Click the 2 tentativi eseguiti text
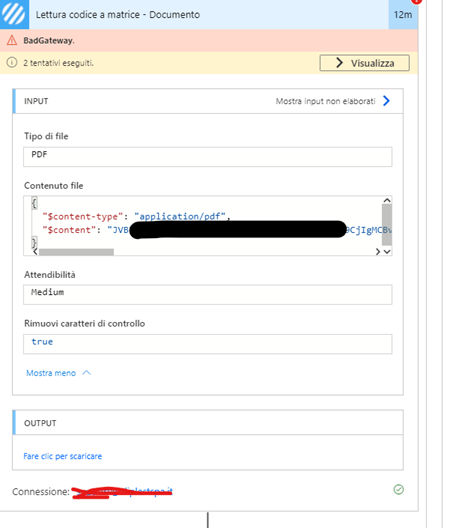The image size is (450, 528). 58,63
